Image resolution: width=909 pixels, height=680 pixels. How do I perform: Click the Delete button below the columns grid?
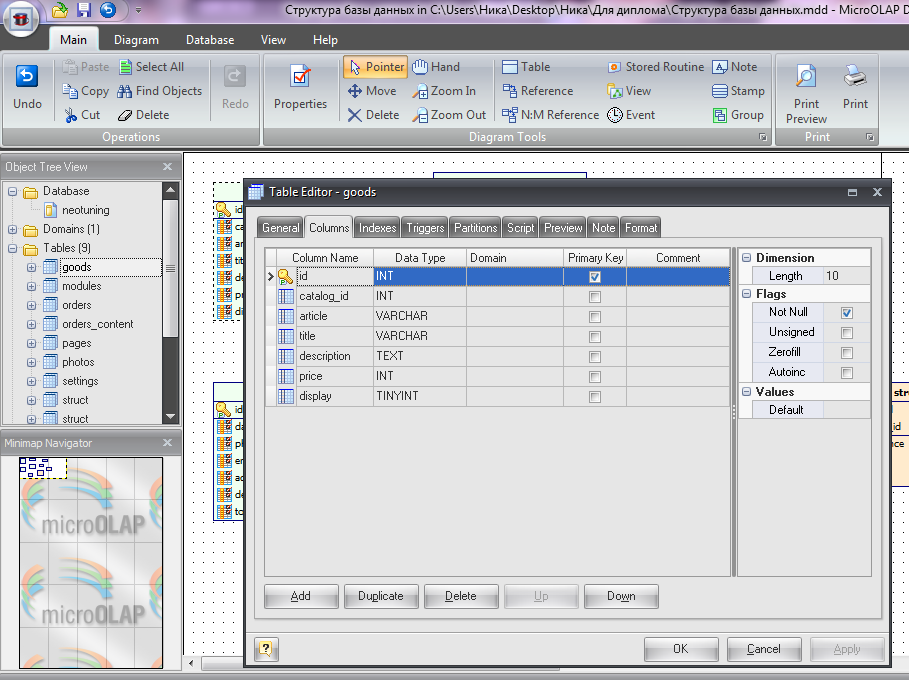(x=461, y=596)
